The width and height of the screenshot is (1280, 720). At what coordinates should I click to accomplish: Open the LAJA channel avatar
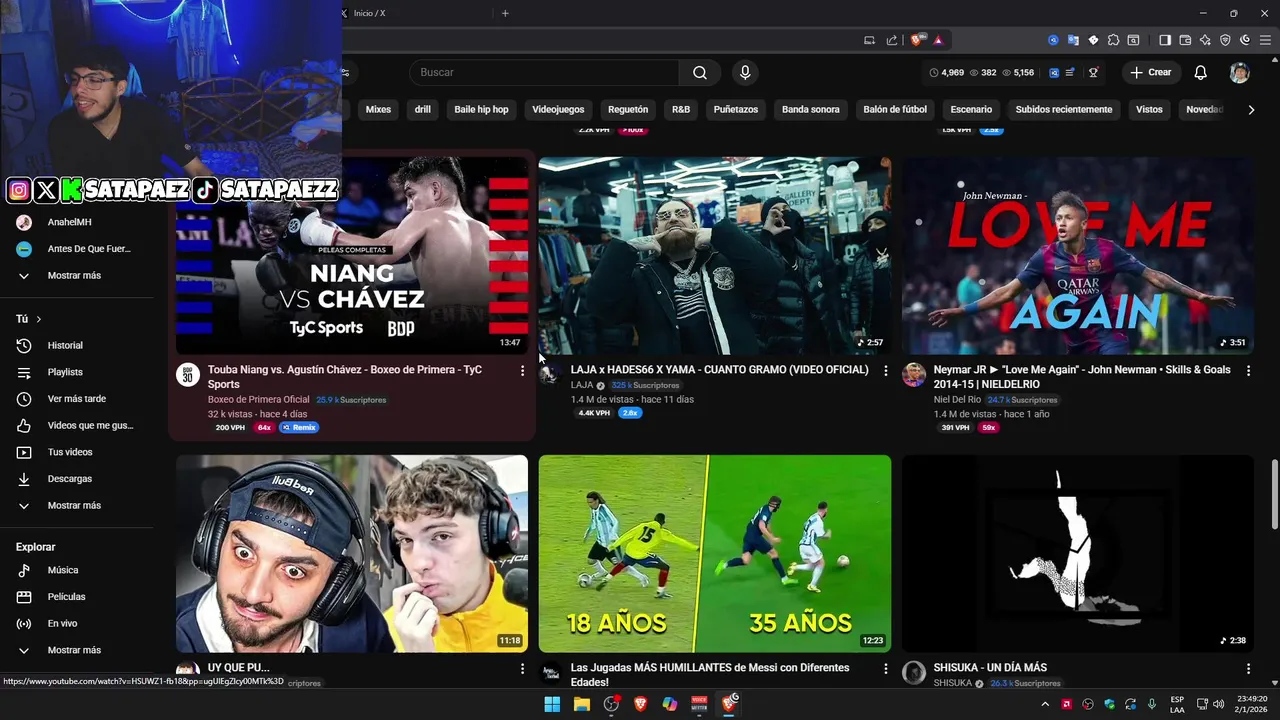pos(549,374)
